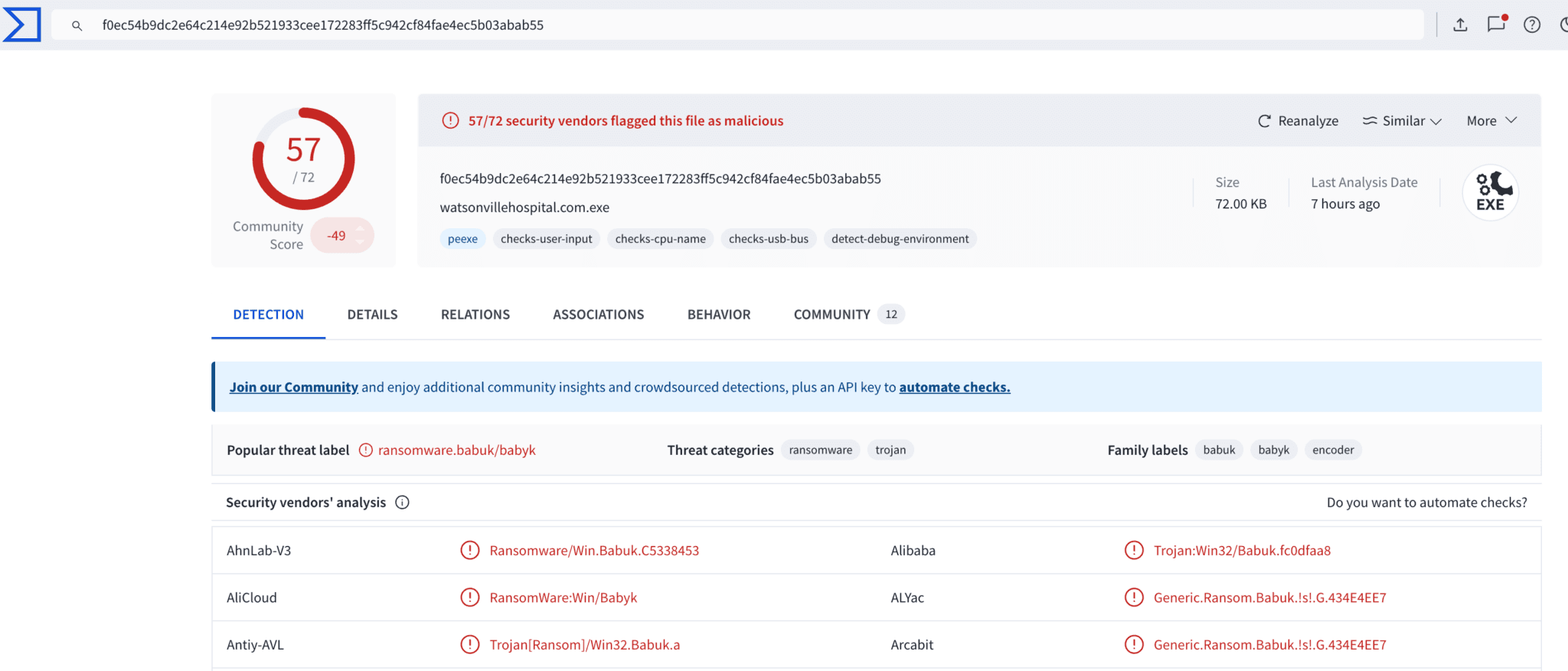Click the AliCloud detection alert icon

pos(469,597)
